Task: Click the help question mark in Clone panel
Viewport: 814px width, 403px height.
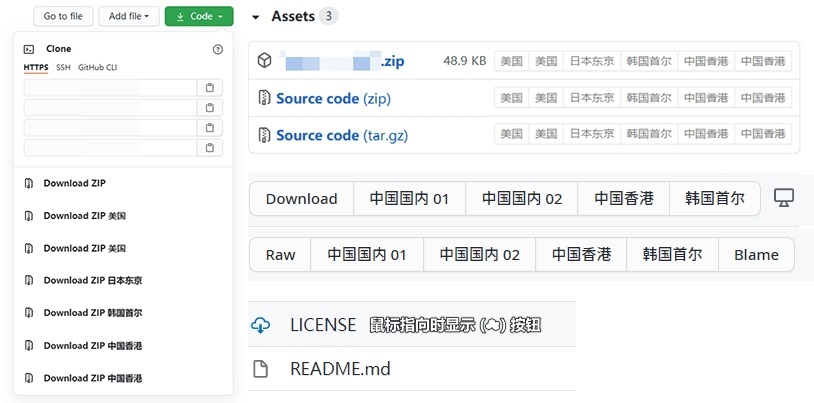Action: click(x=218, y=49)
